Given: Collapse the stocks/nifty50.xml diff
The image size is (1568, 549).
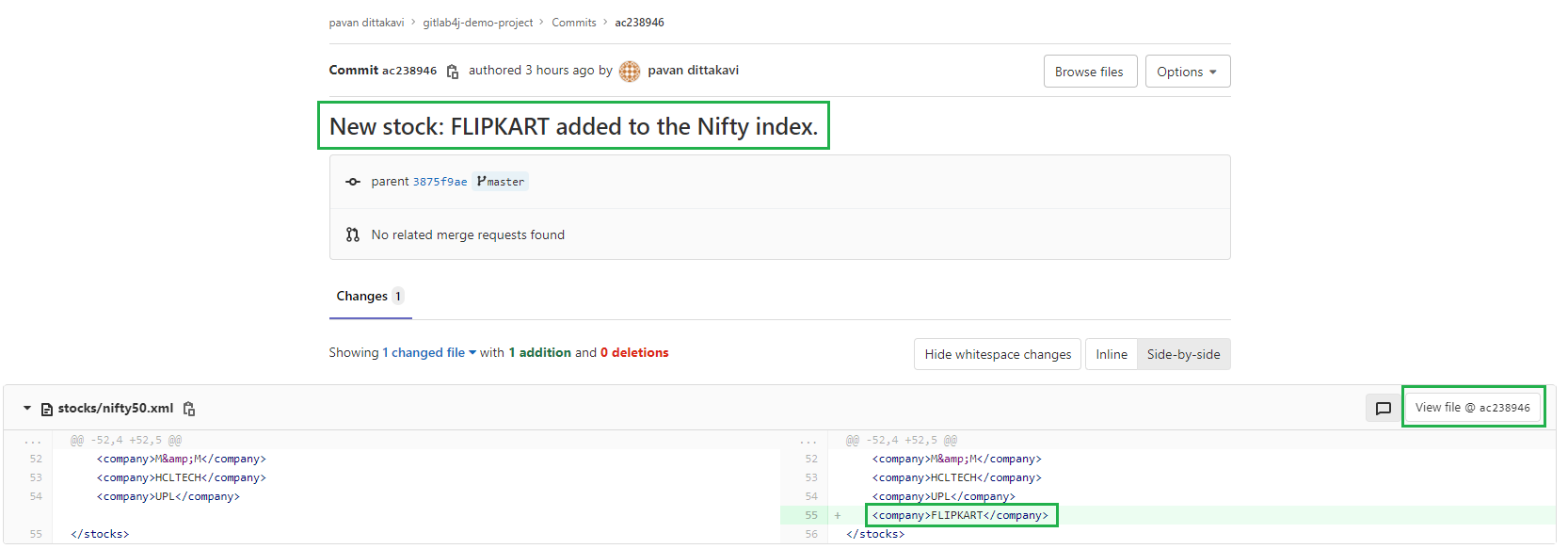Looking at the screenshot, I should (27, 408).
